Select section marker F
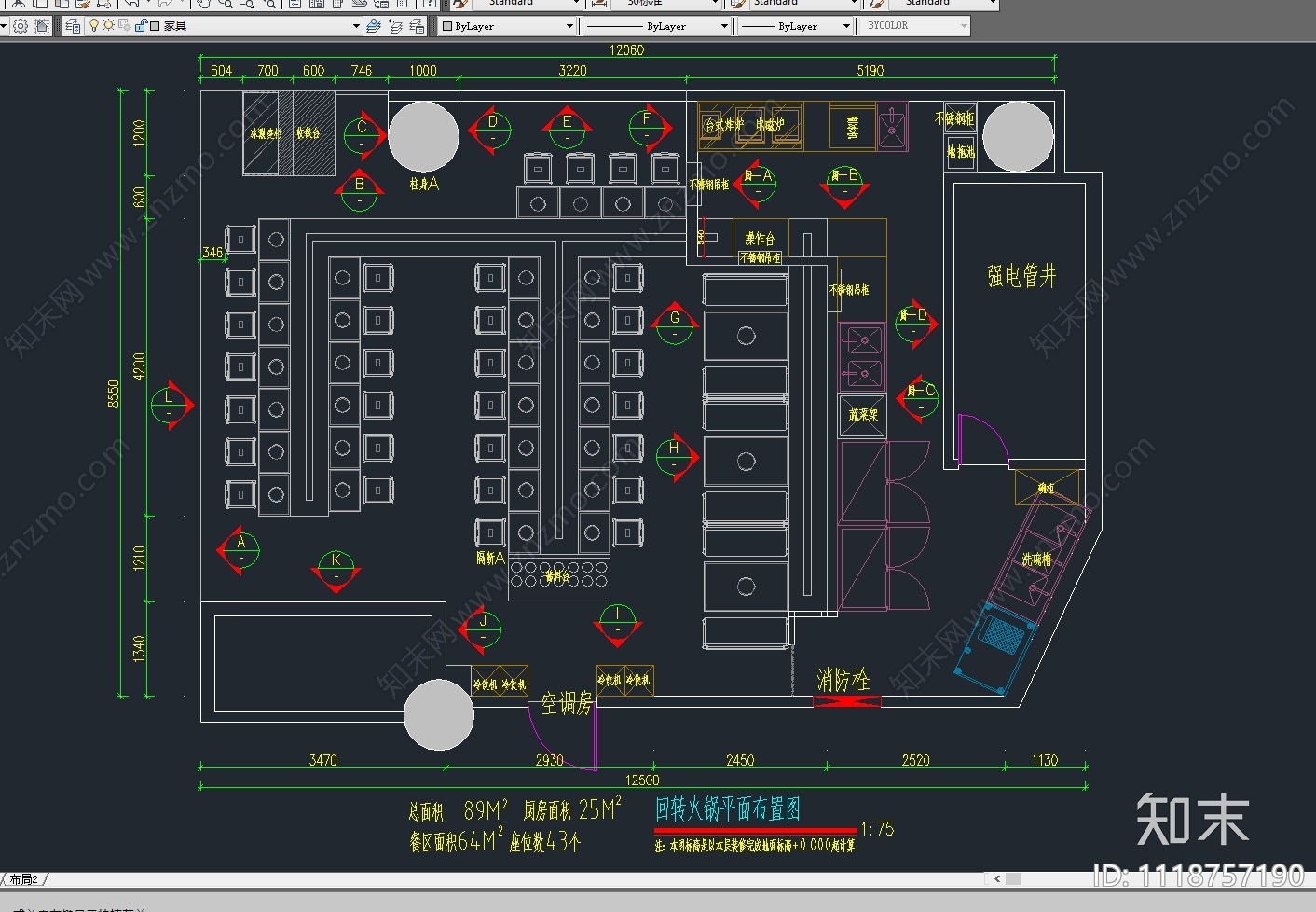Image resolution: width=1316 pixels, height=912 pixels. point(650,128)
